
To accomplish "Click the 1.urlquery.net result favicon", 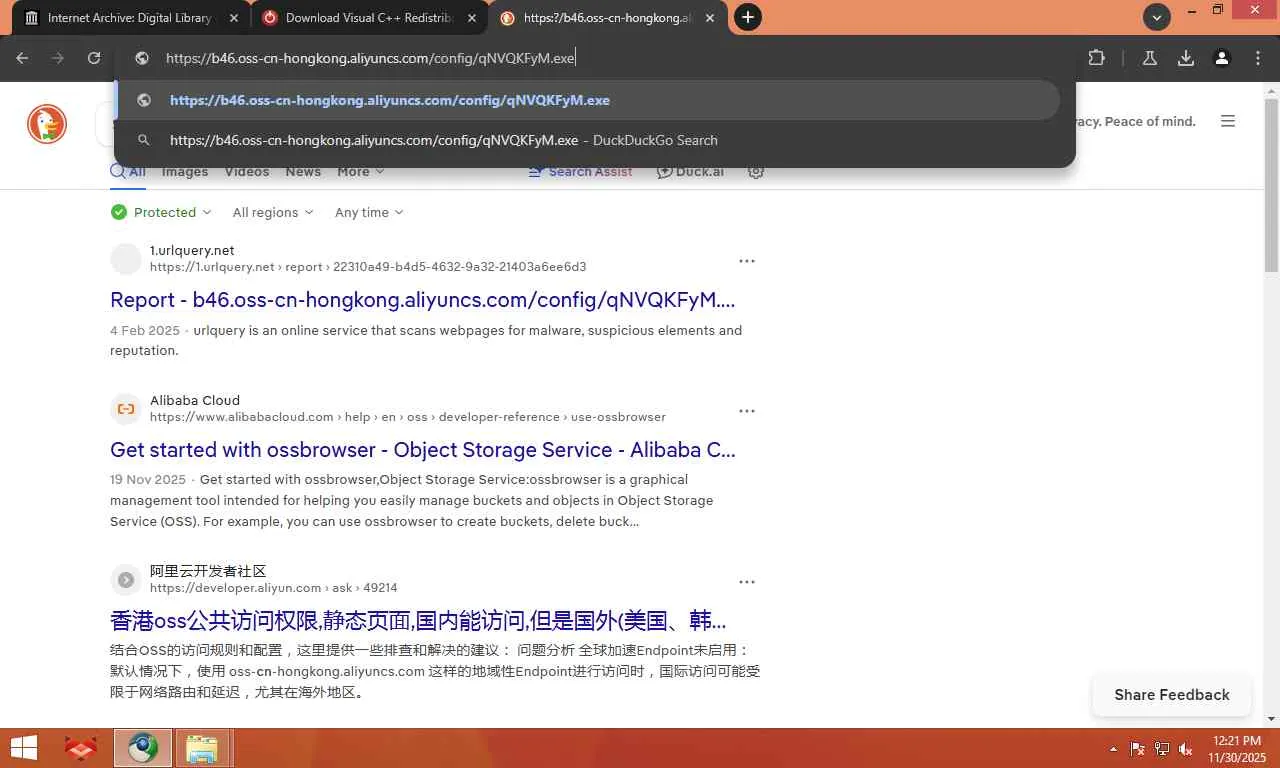I will [x=126, y=258].
